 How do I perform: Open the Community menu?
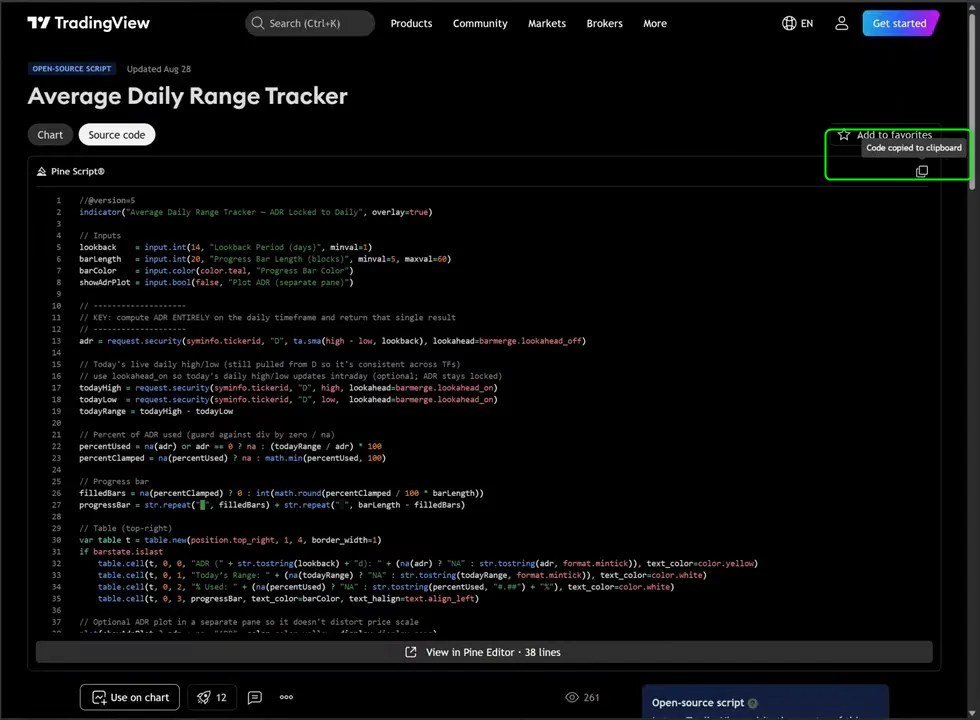(x=480, y=23)
